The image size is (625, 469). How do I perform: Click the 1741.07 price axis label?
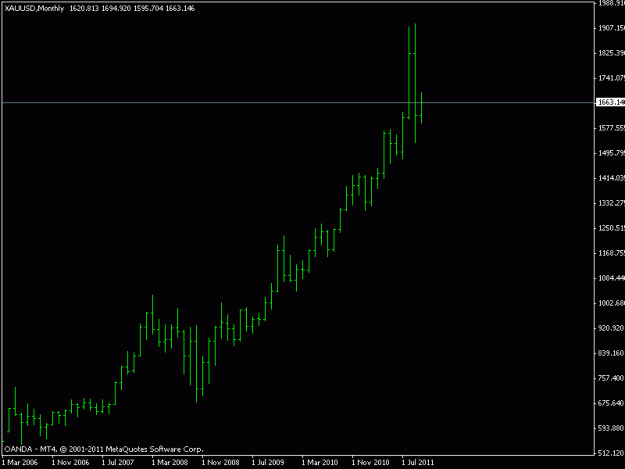[611, 78]
